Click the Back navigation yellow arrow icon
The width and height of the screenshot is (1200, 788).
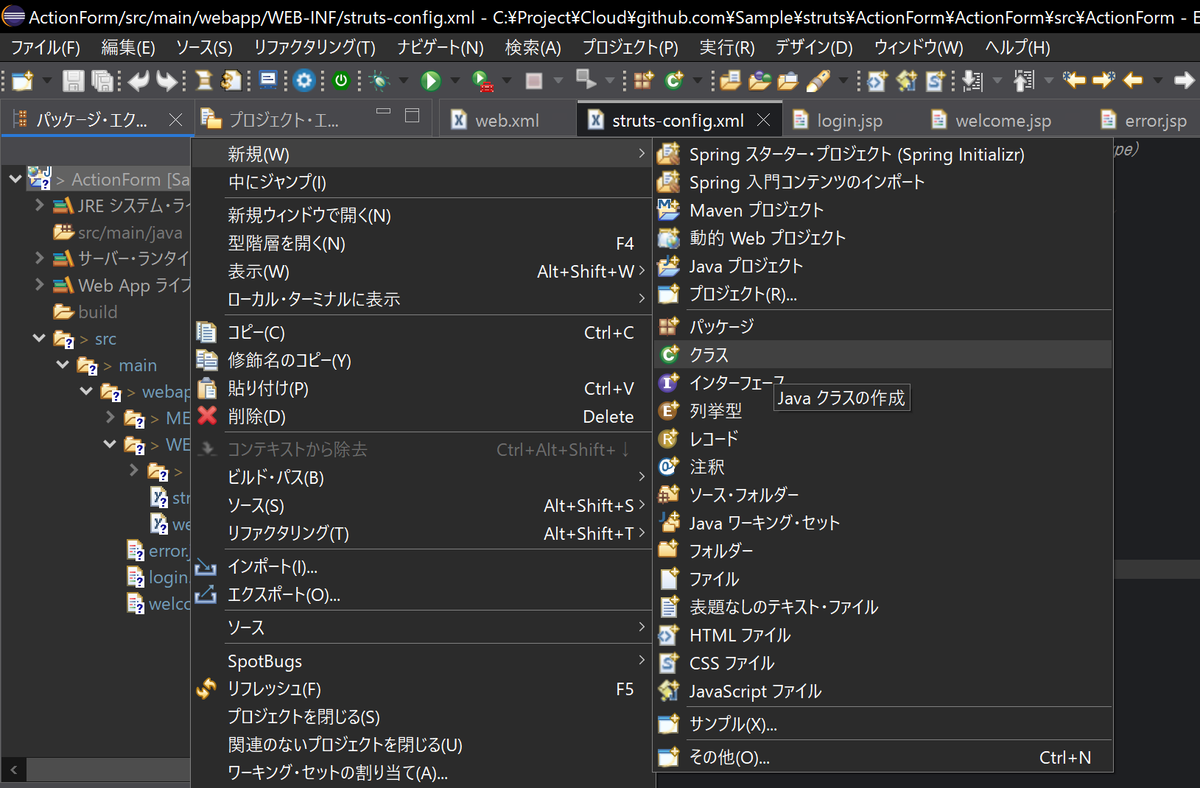pos(1133,81)
